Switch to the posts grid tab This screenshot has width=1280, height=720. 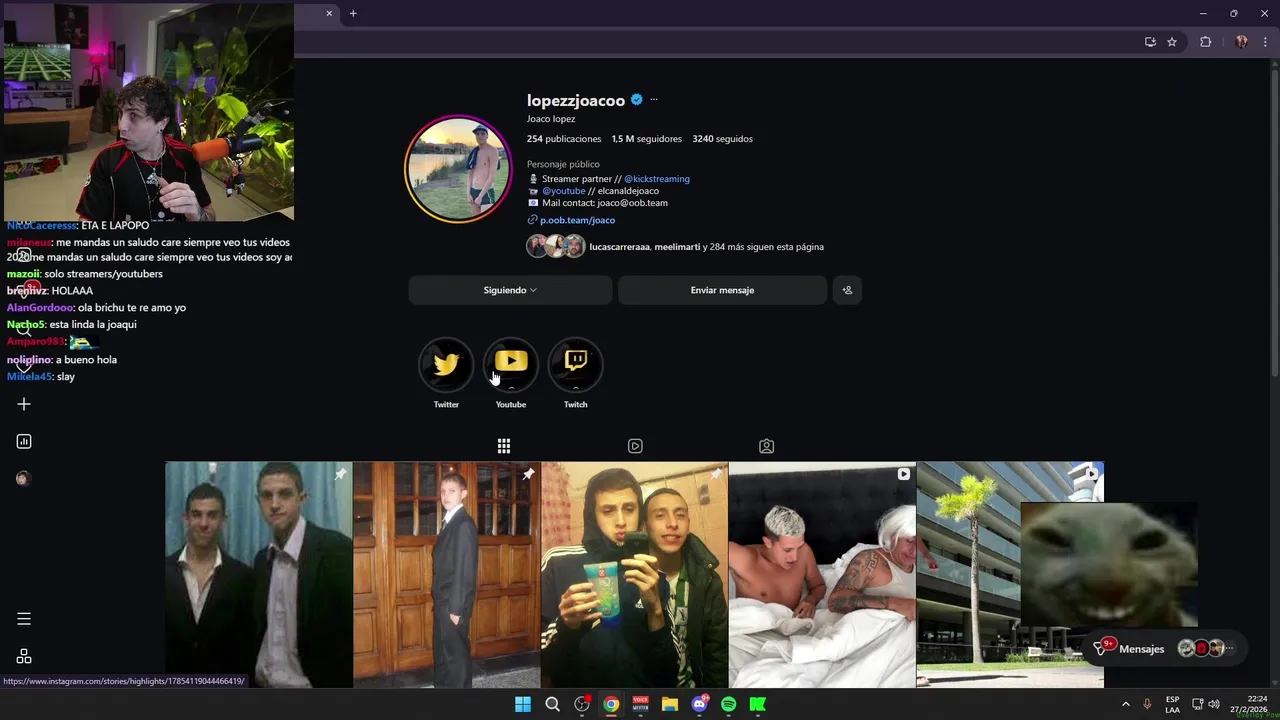(x=504, y=446)
